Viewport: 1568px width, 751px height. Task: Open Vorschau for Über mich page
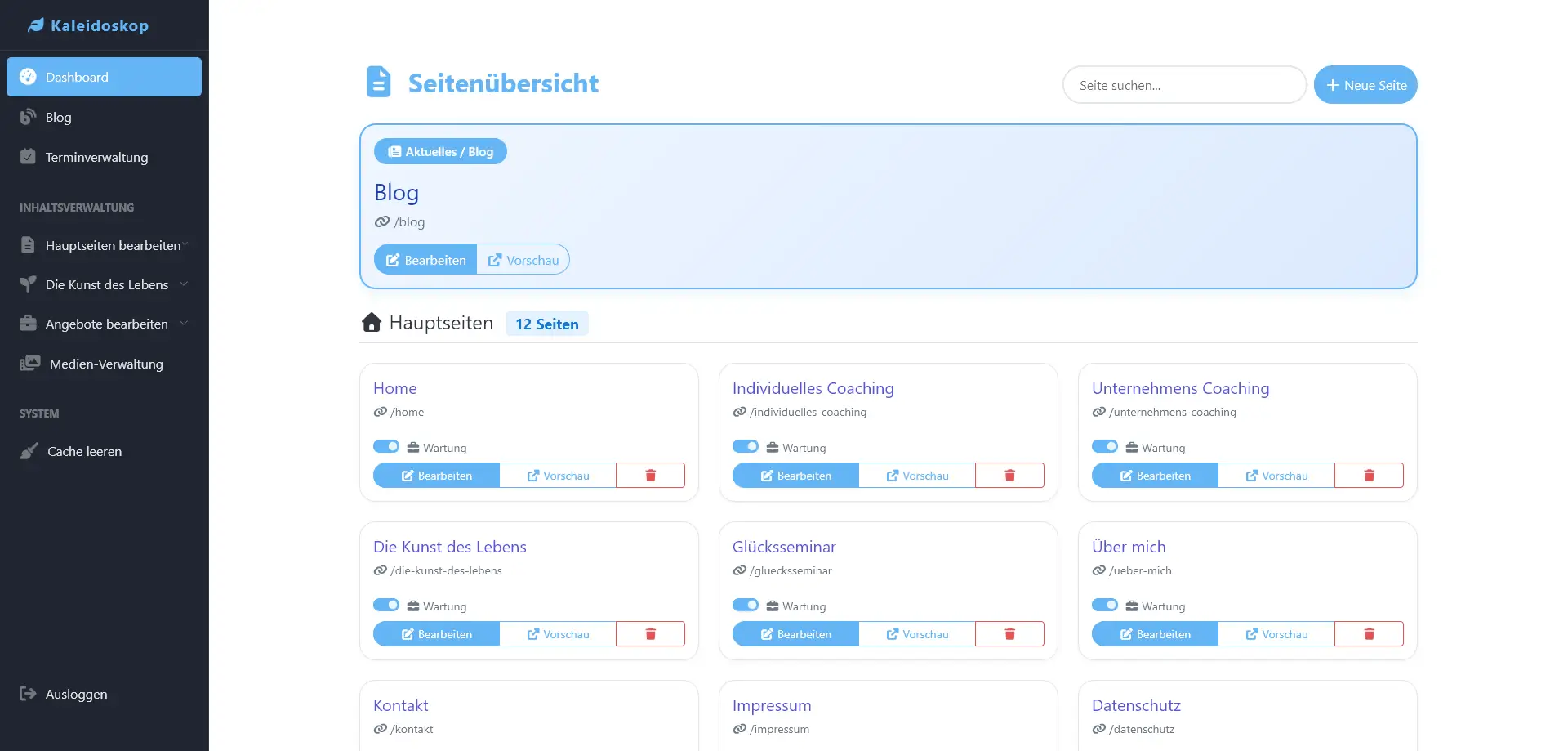[x=1276, y=634]
